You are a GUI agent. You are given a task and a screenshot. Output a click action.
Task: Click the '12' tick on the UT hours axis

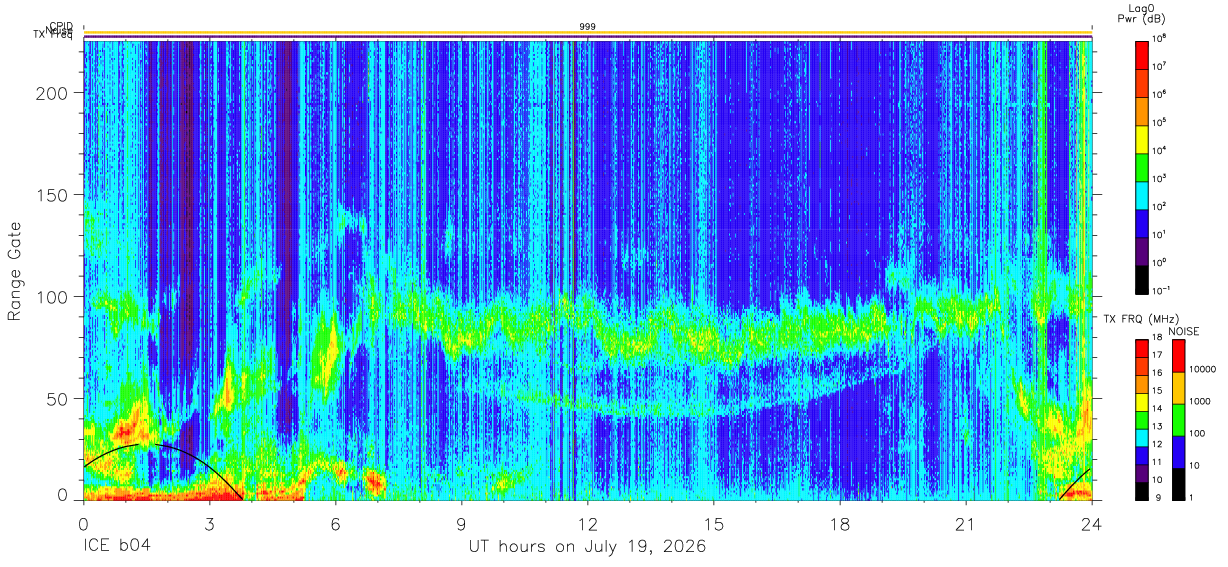pos(588,524)
